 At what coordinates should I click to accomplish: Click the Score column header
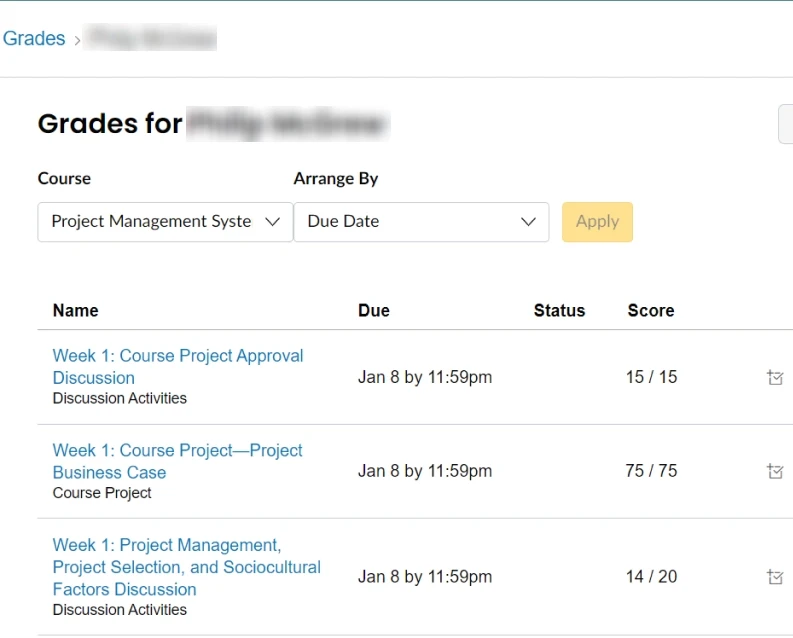point(651,311)
